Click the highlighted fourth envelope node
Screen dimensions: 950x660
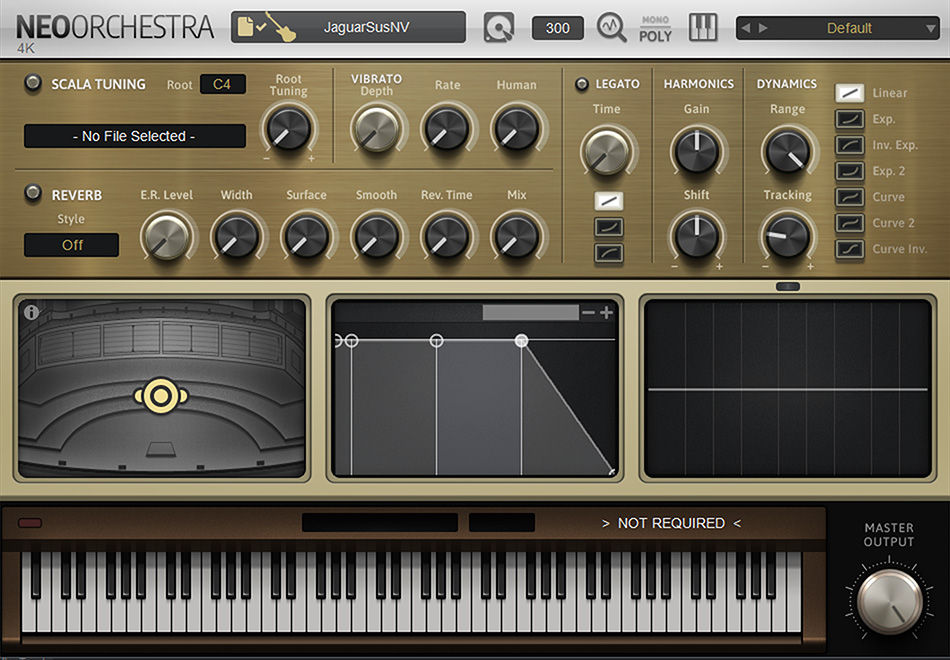click(x=521, y=341)
